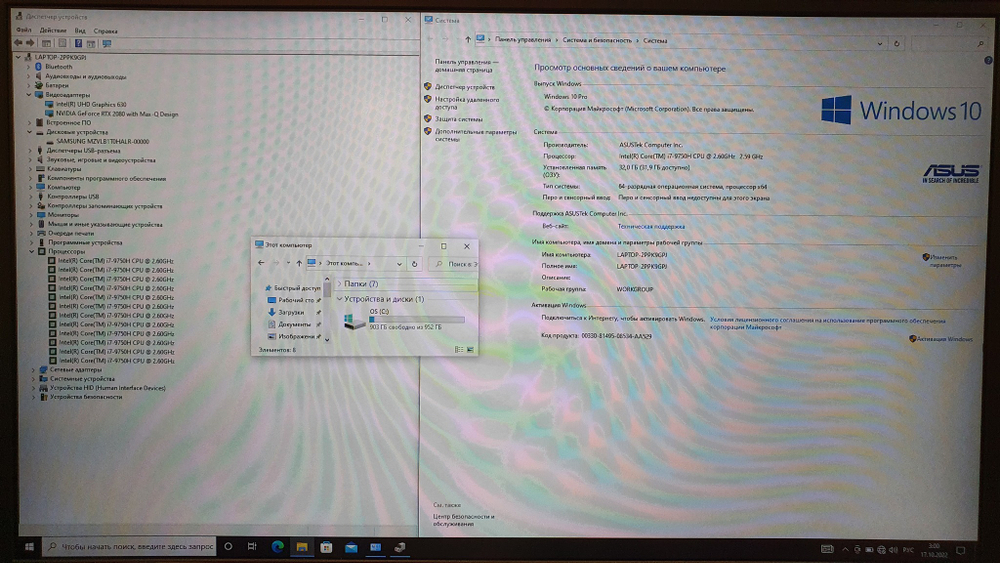Open the Файл menu in Device Manager
The image size is (1000, 563).
[x=24, y=30]
